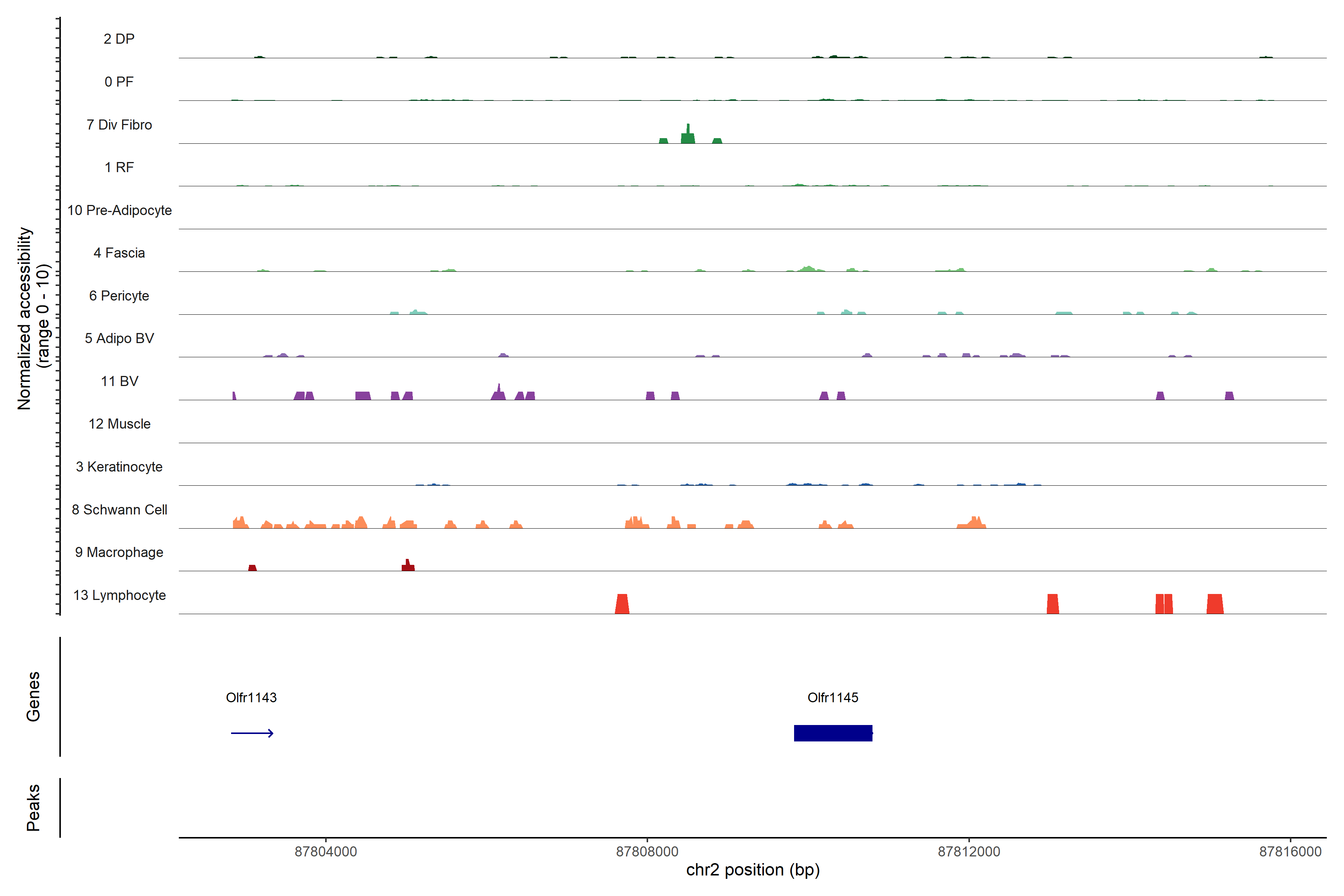The height and width of the screenshot is (896, 1344).
Task: Select the 13 Lymphocyte track label
Action: point(119,595)
